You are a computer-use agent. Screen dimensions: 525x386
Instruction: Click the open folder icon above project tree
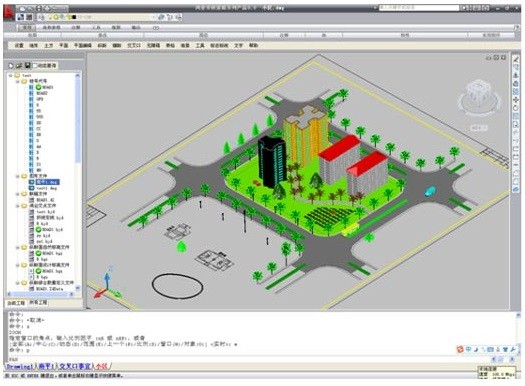pyautogui.click(x=19, y=65)
